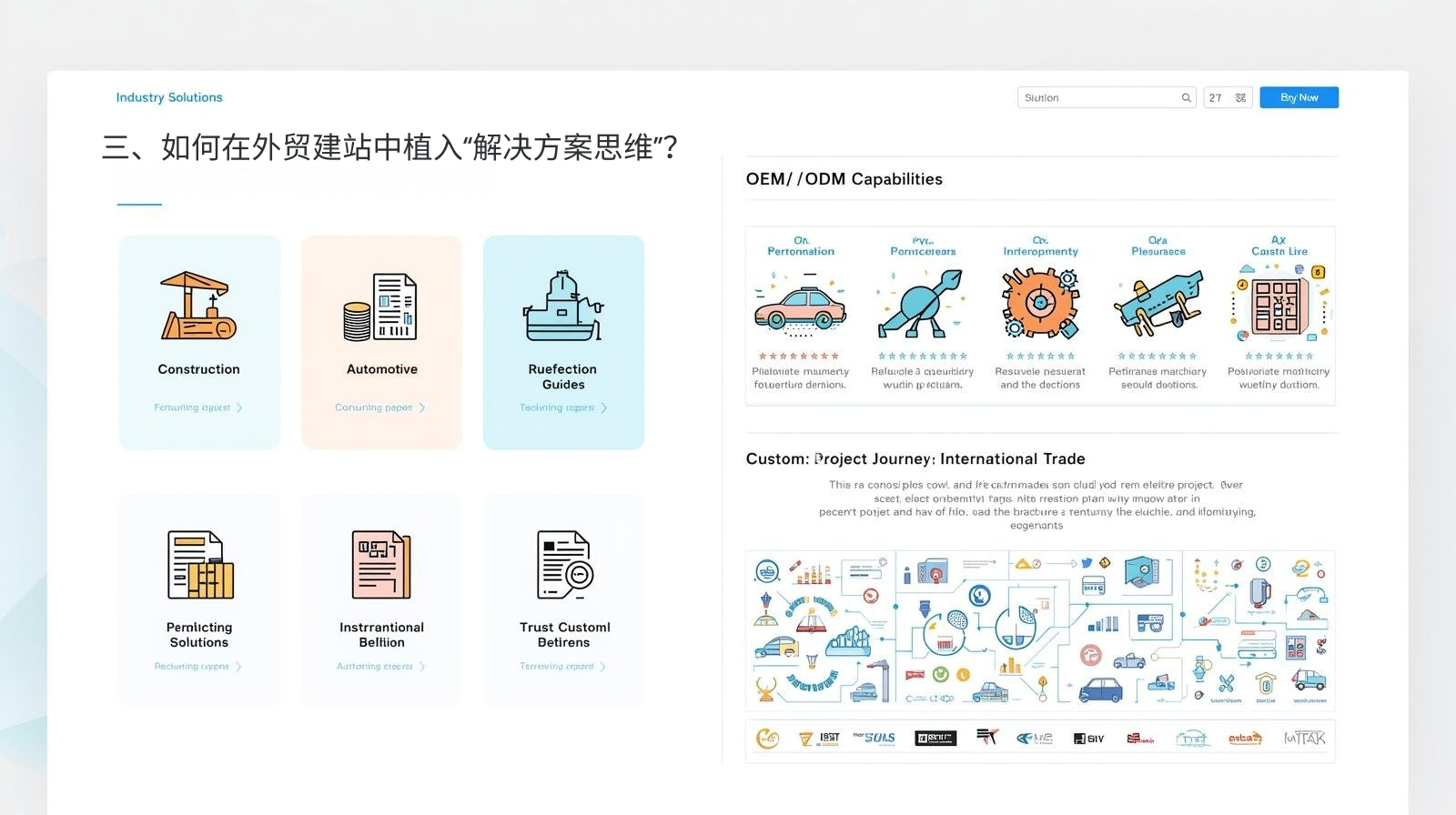Expand the chevron under Construction card
1456x815 pixels.
tap(239, 407)
